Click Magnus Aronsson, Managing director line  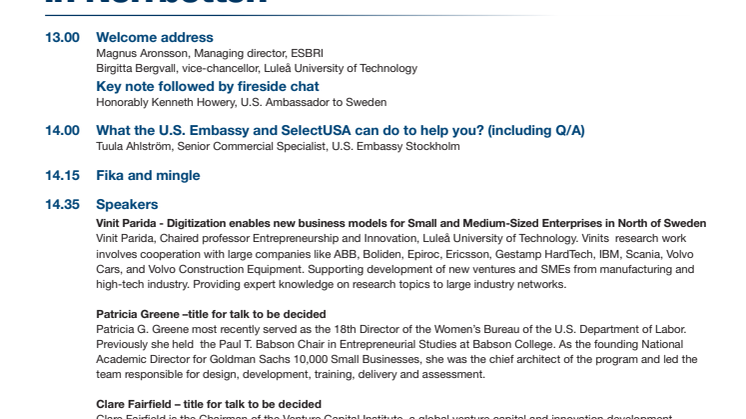pos(210,53)
